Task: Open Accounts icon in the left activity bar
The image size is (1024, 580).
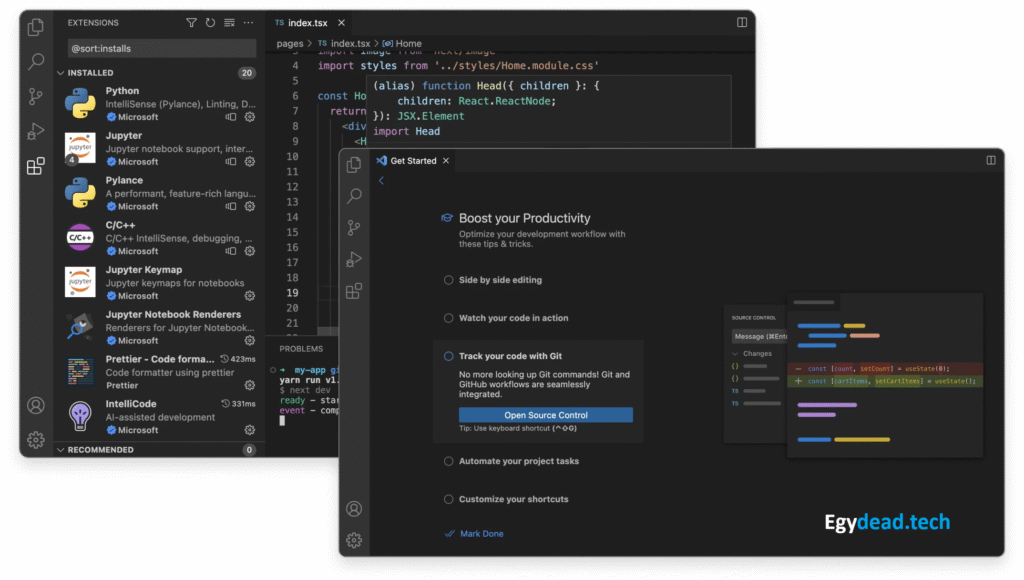Action: pos(36,405)
